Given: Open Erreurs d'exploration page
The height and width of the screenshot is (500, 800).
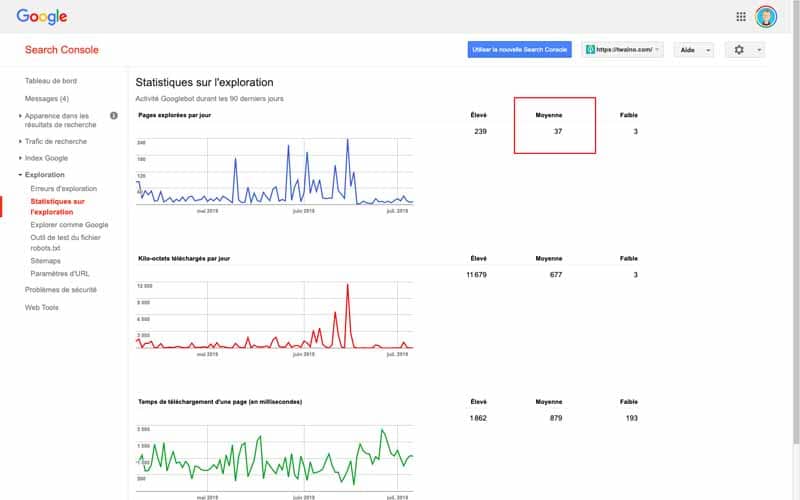Looking at the screenshot, I should [x=63, y=188].
